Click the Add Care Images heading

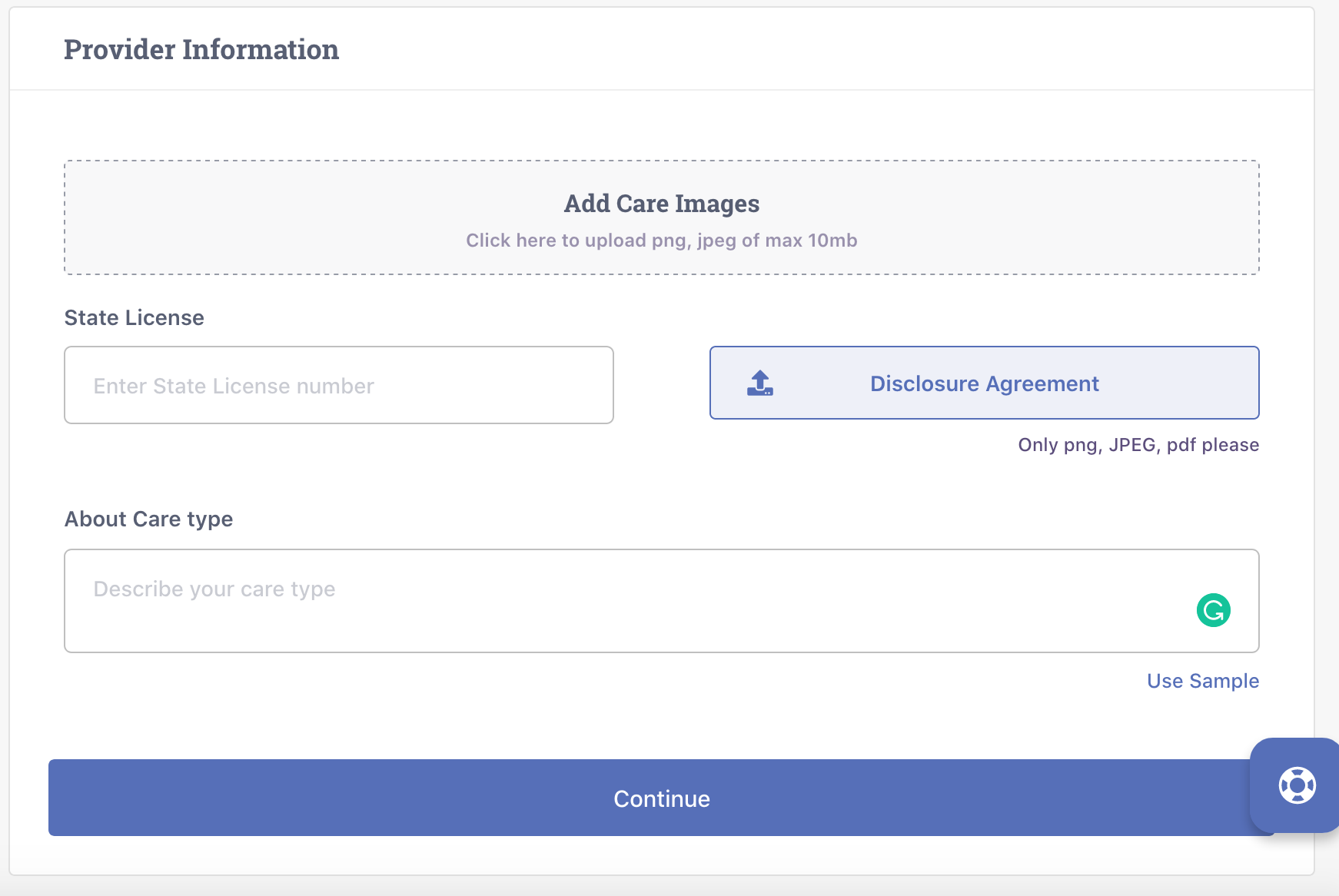[x=661, y=204]
